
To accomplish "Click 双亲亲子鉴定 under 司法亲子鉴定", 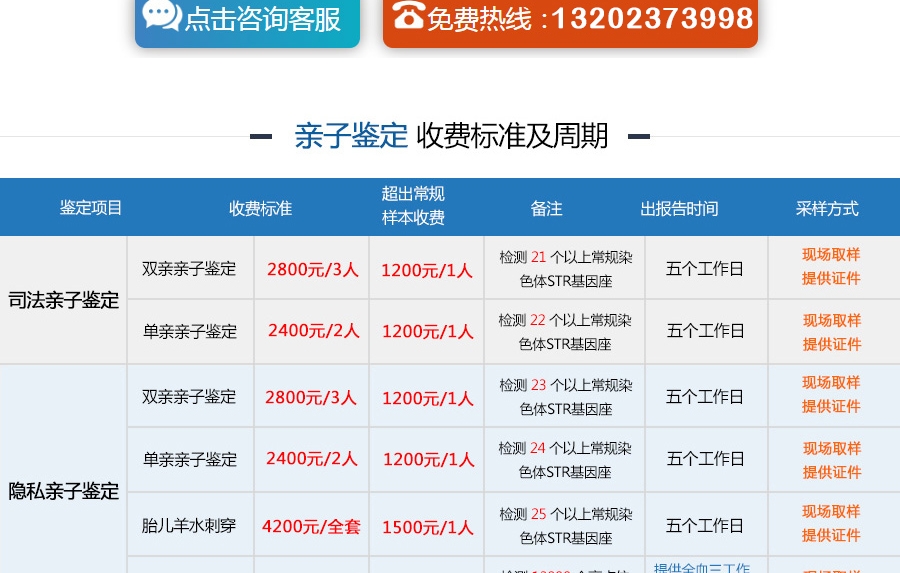I will click(x=189, y=268).
